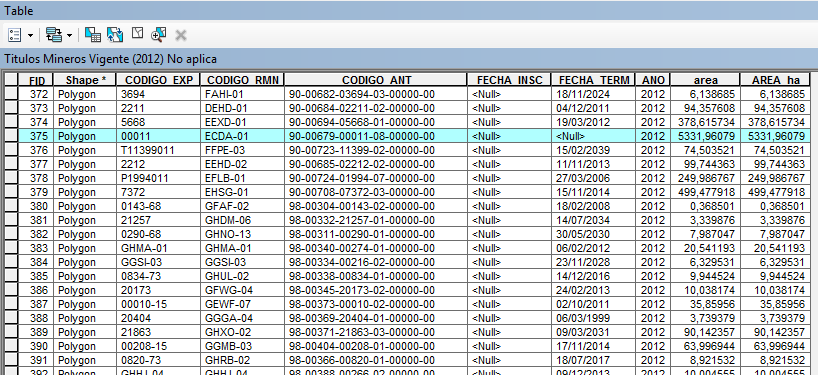Click cell 98-00404-00208-01-00000-00
The width and height of the screenshot is (818, 375).
click(x=376, y=346)
